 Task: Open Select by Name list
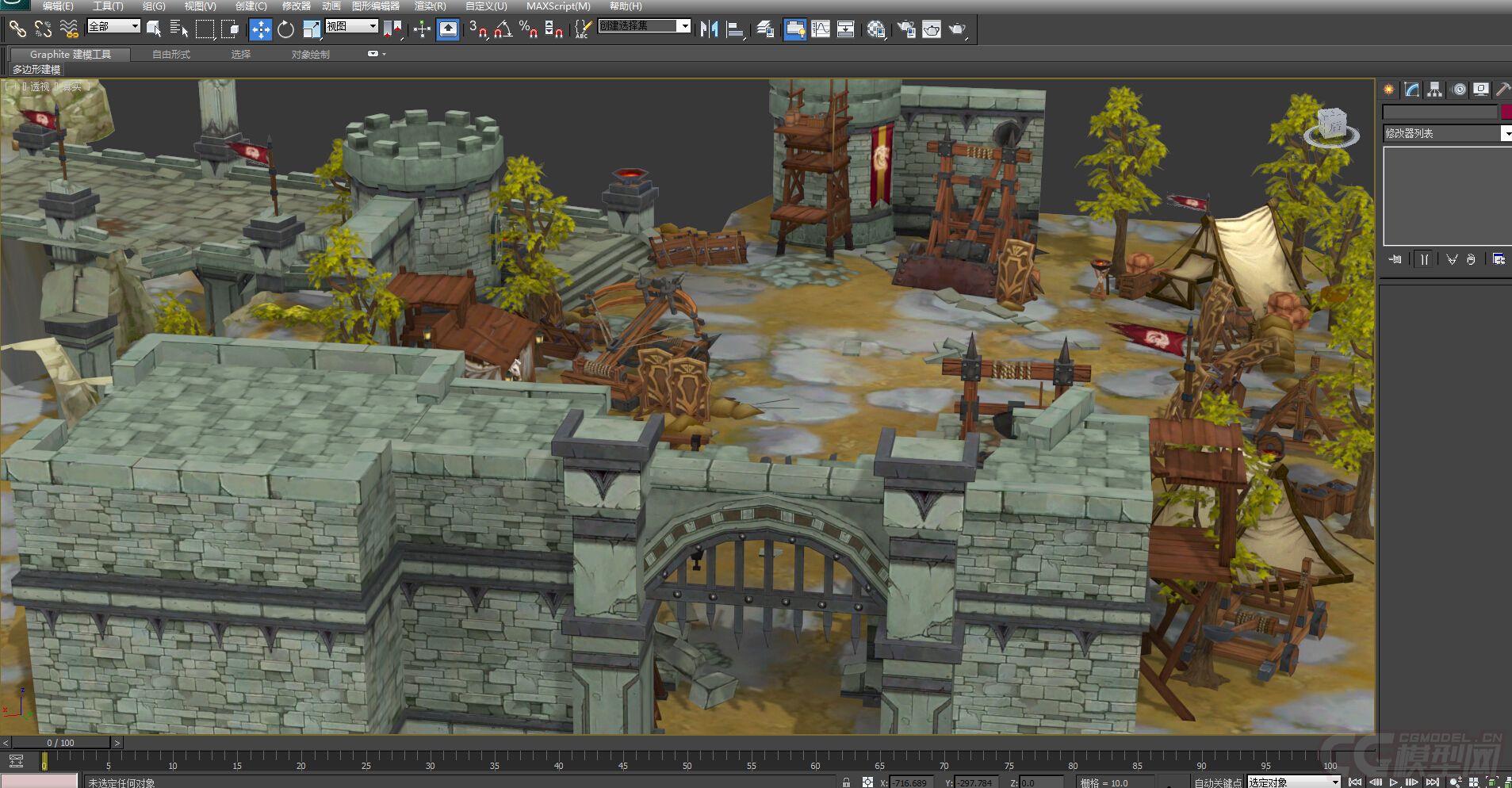point(179,29)
